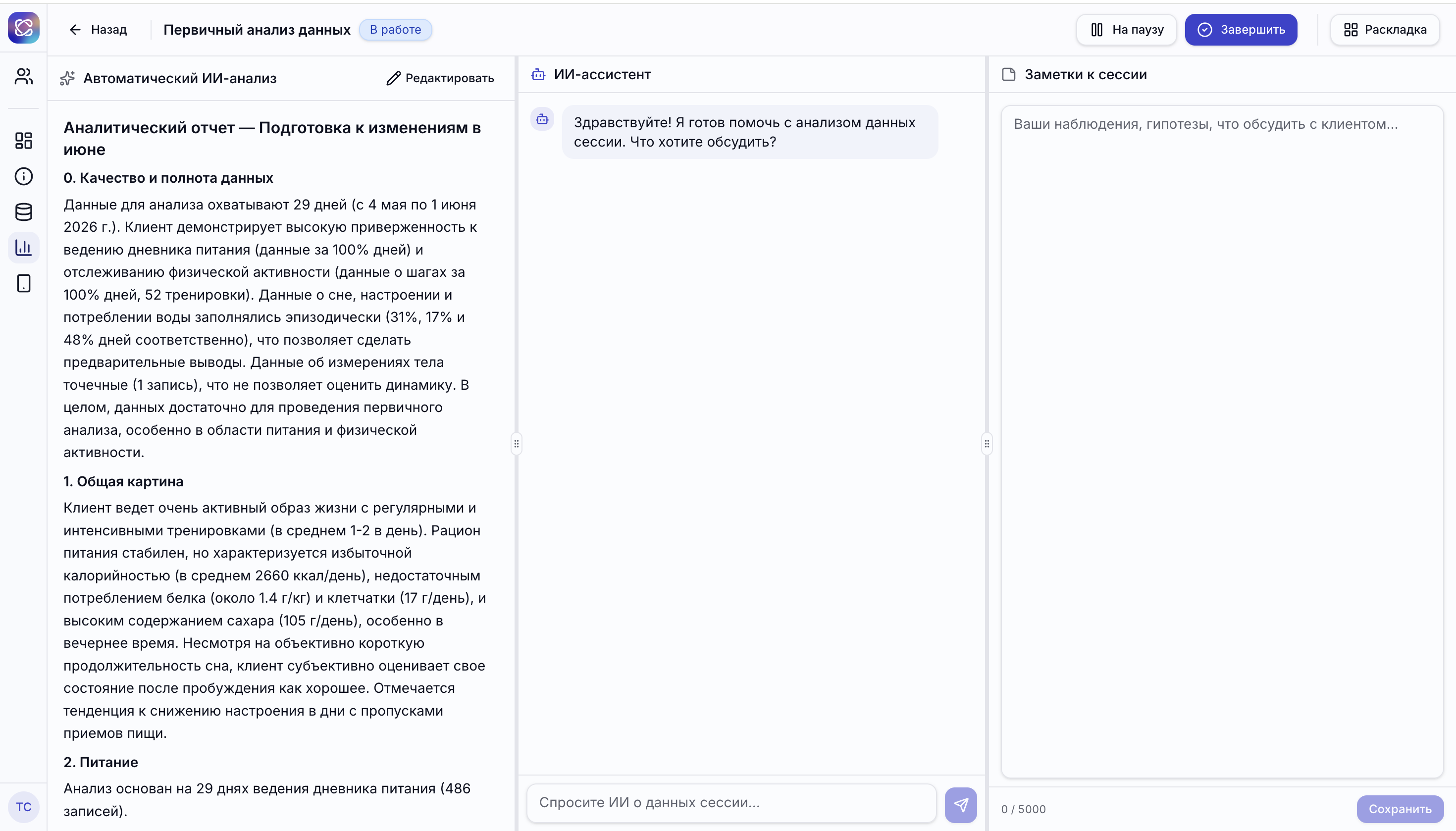Go back with the Назад button
The image size is (1456, 831).
pyautogui.click(x=98, y=30)
